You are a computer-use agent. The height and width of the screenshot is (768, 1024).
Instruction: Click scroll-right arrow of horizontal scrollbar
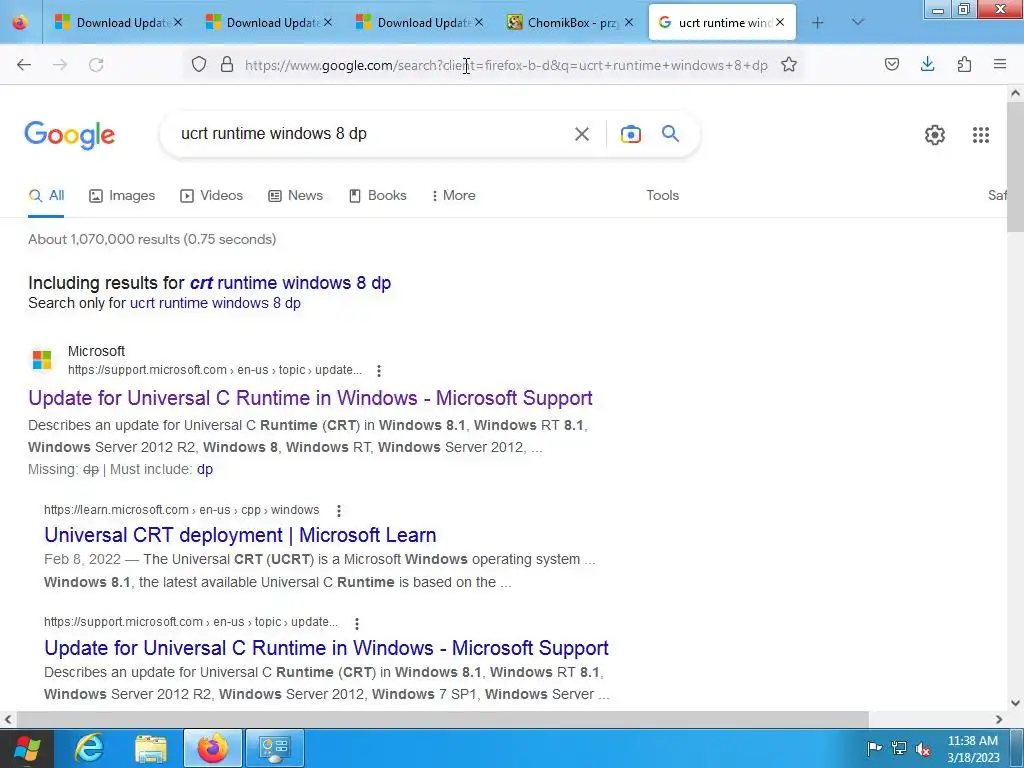(999, 719)
